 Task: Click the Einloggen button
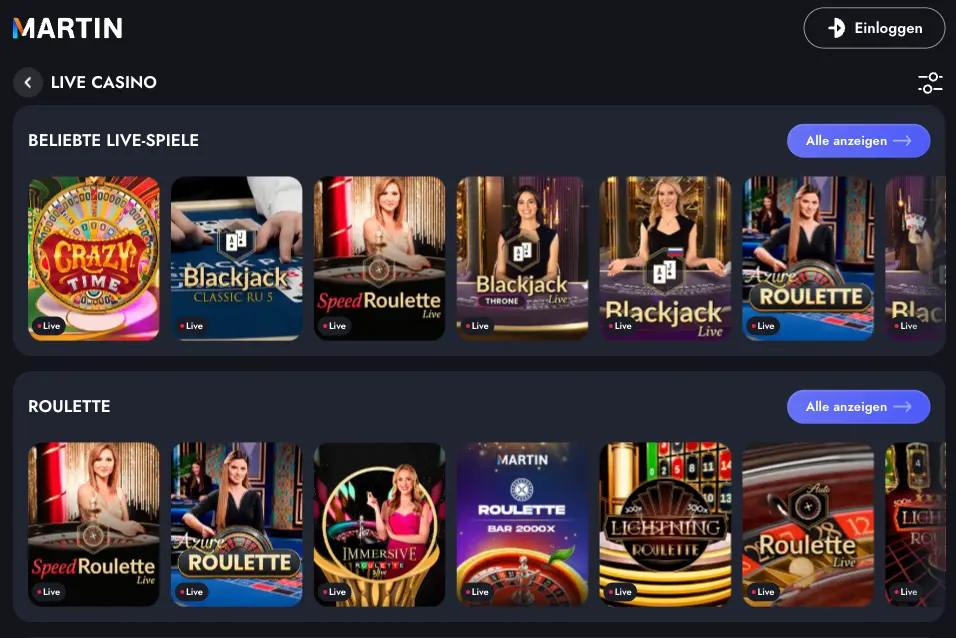[874, 28]
